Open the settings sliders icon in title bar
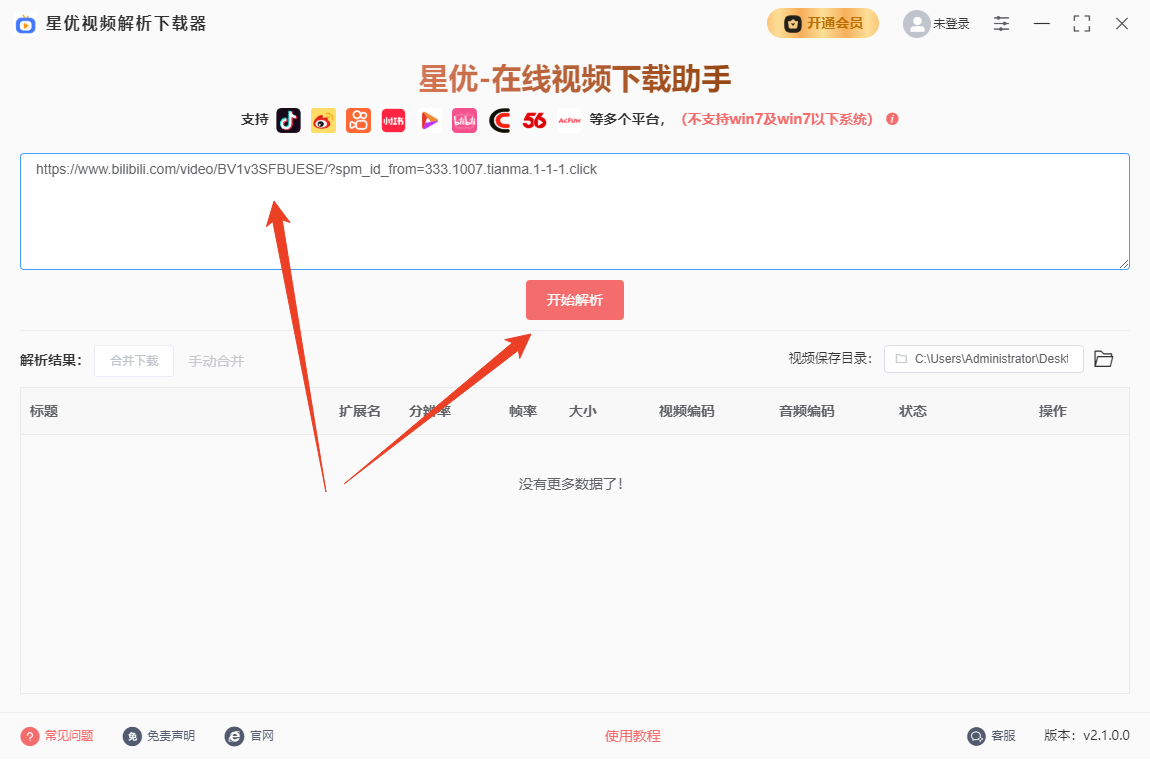The image size is (1150, 760). click(x=1001, y=23)
